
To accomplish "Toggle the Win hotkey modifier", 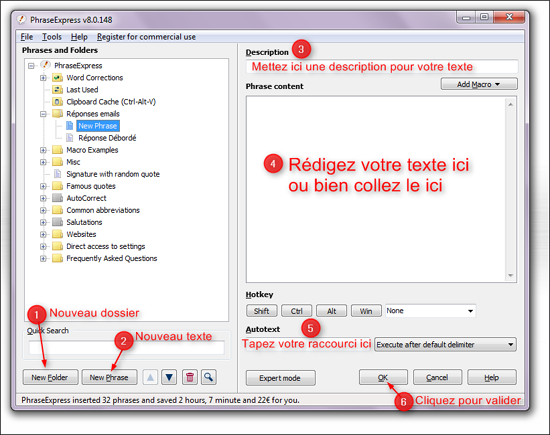I will (366, 311).
